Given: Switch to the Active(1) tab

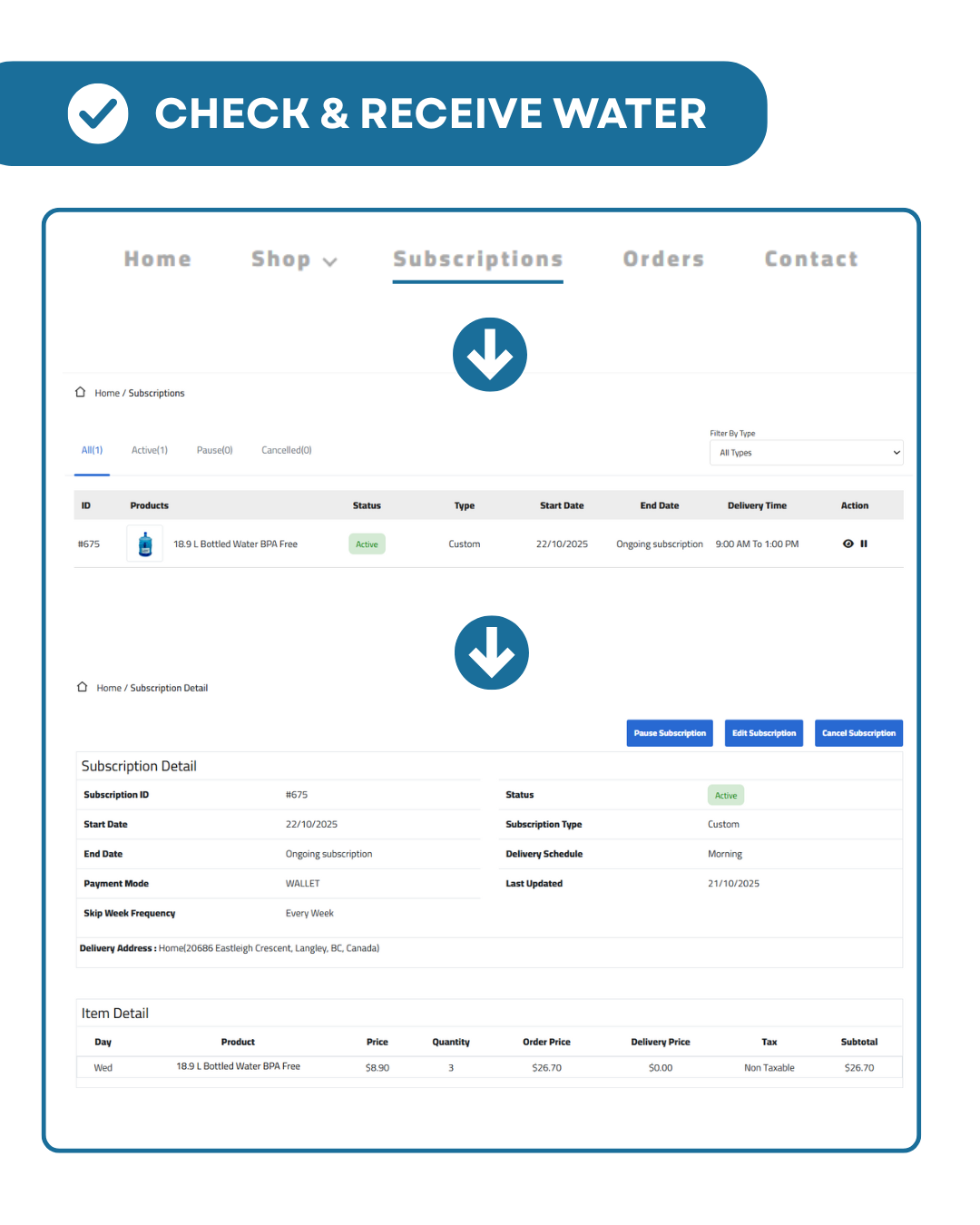Looking at the screenshot, I should 150,450.
